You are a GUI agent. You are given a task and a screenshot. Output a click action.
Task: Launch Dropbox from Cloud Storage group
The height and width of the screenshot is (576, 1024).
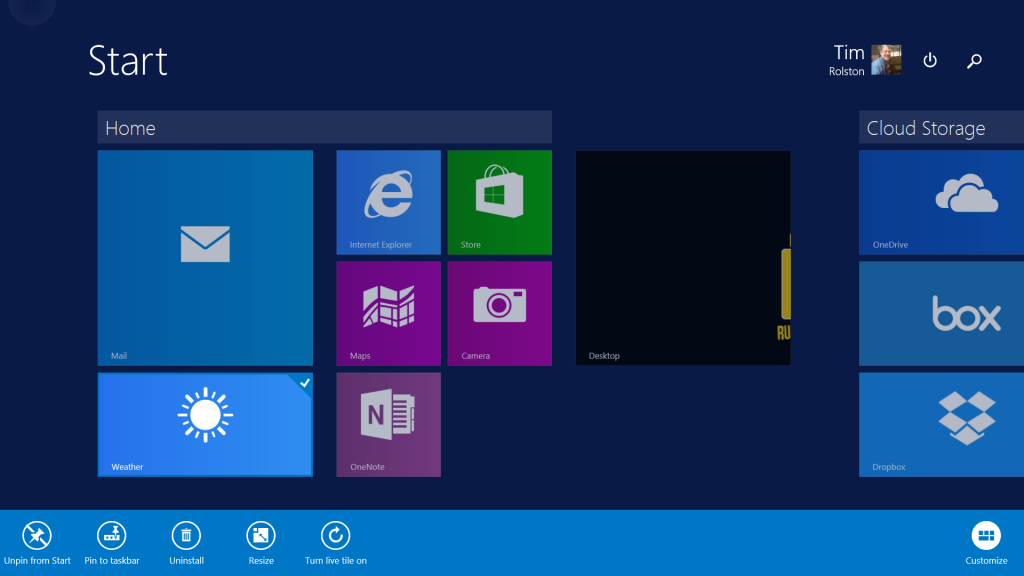940,424
